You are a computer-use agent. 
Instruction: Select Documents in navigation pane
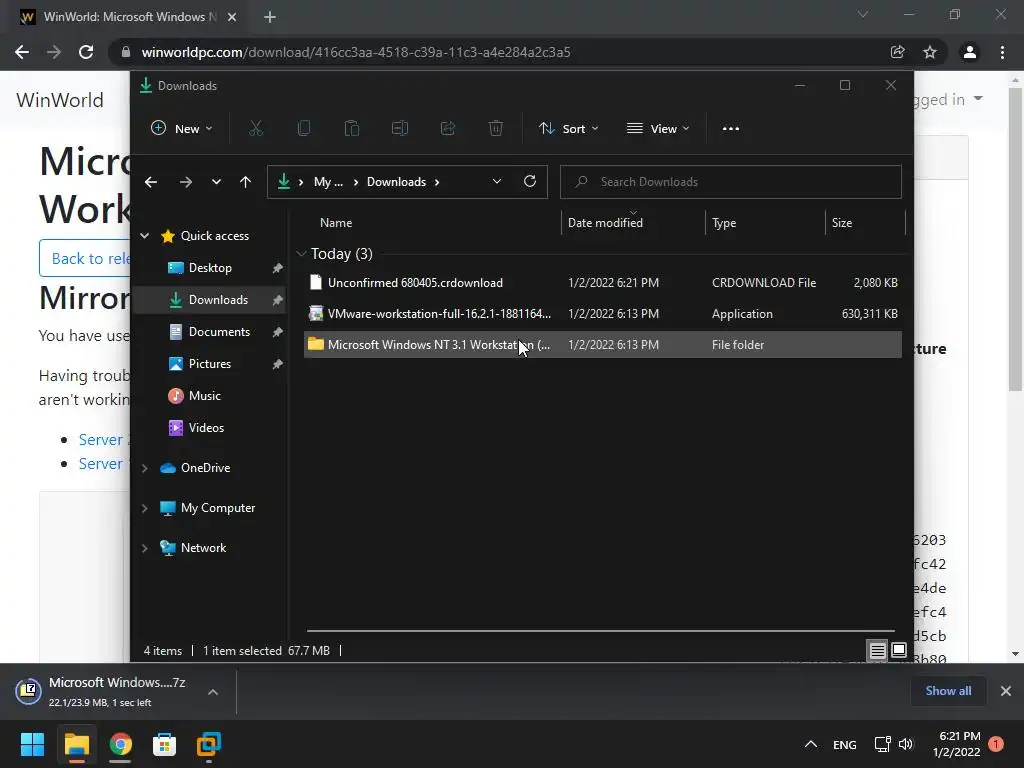209,332
